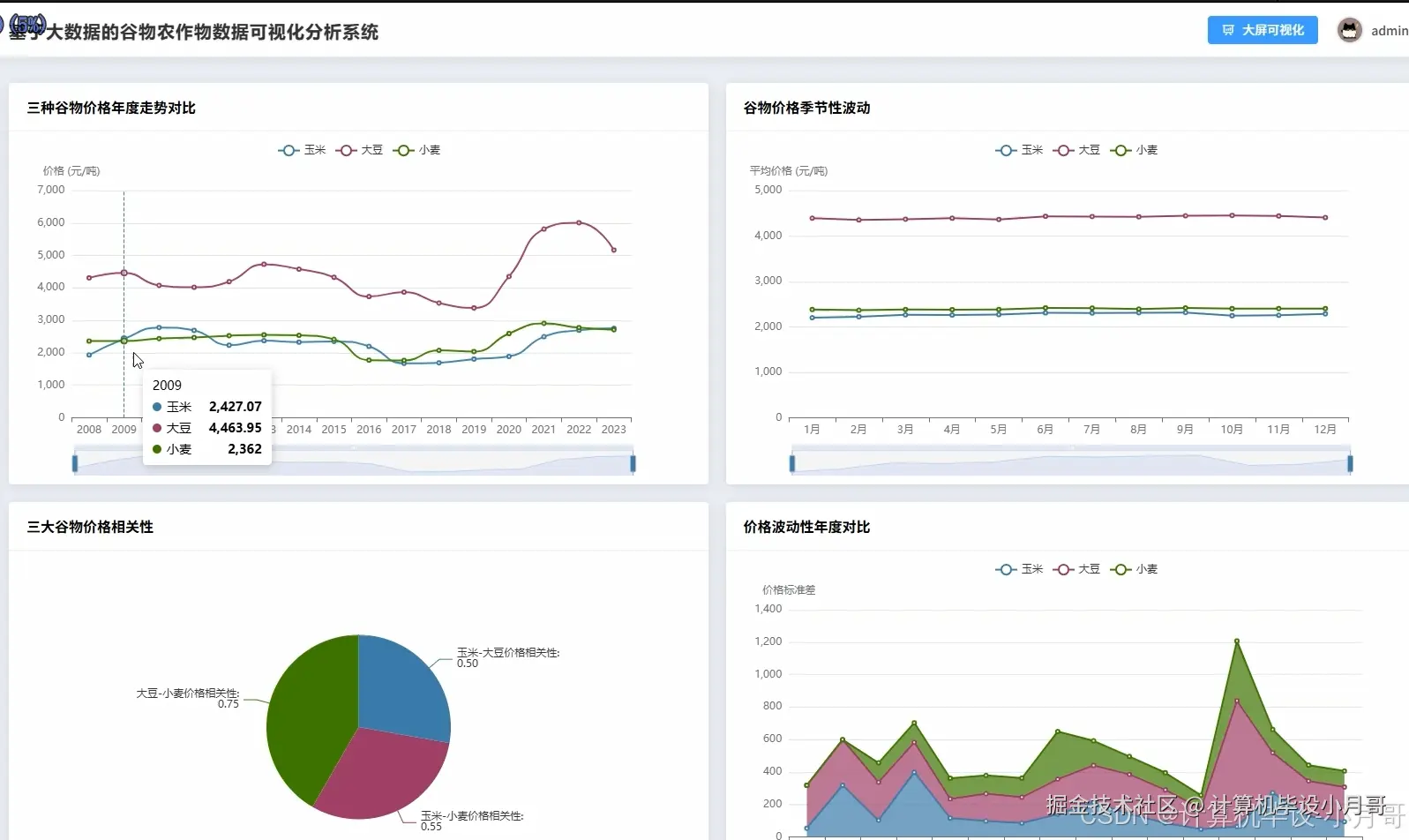Click the 玉米-小麦价格相关性 0.55 label

coord(472,821)
